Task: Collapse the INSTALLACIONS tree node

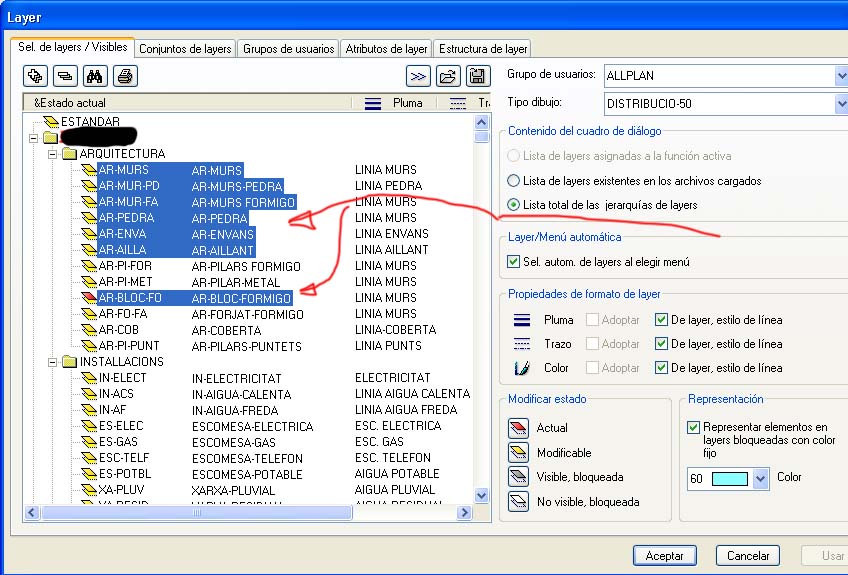Action: point(52,362)
